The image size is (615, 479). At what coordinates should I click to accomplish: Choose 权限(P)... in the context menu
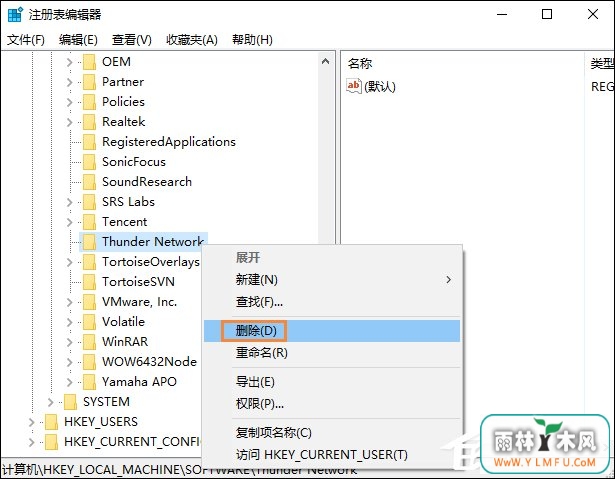tap(332, 403)
